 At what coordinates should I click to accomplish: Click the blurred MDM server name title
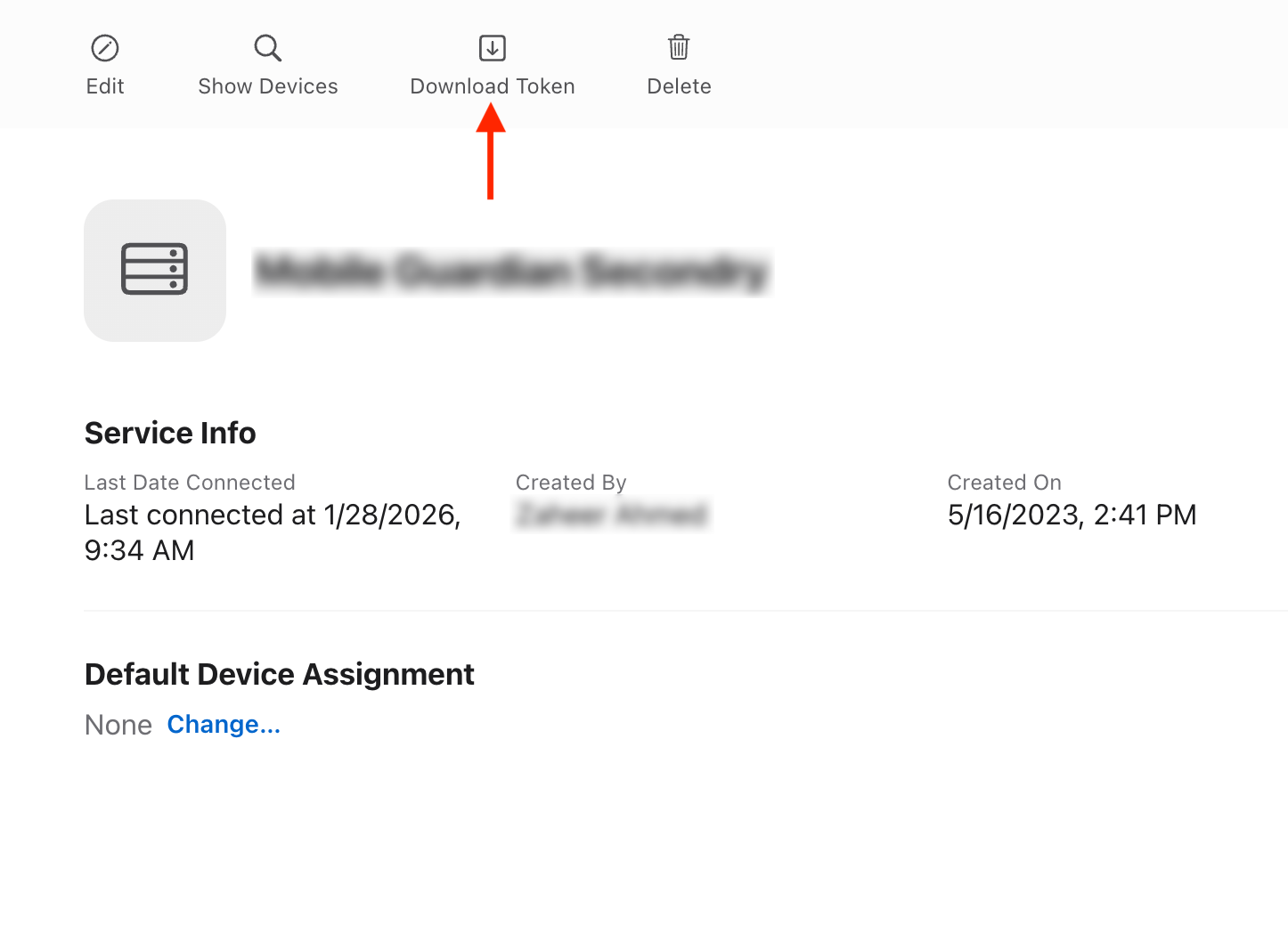point(511,272)
